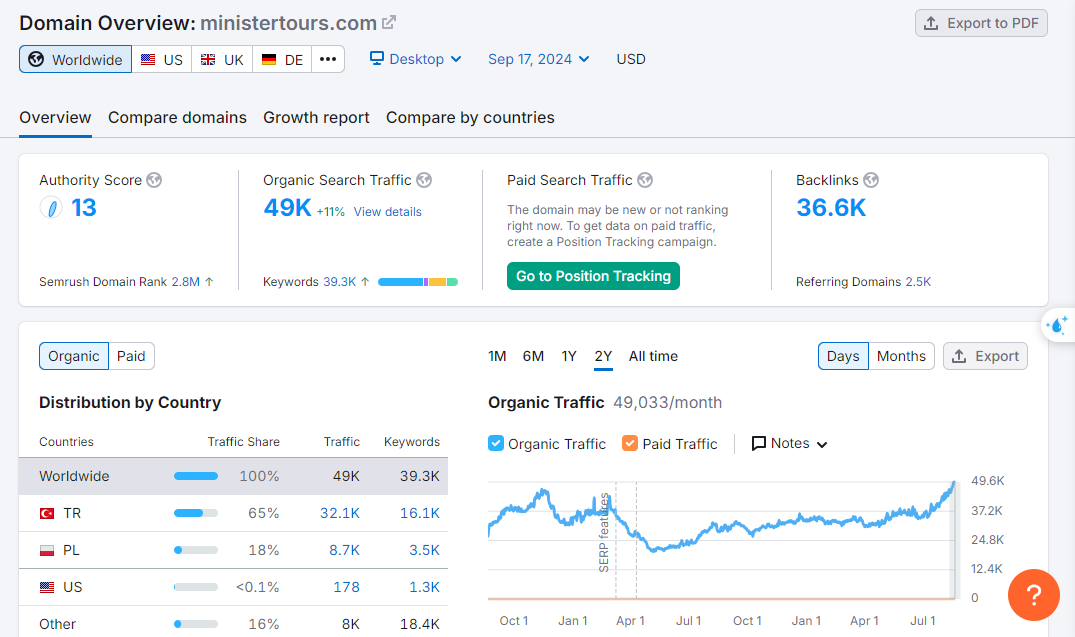Click the globe icon beside Organic Search Traffic
Screen dimensions: 1075x637
pos(424,180)
